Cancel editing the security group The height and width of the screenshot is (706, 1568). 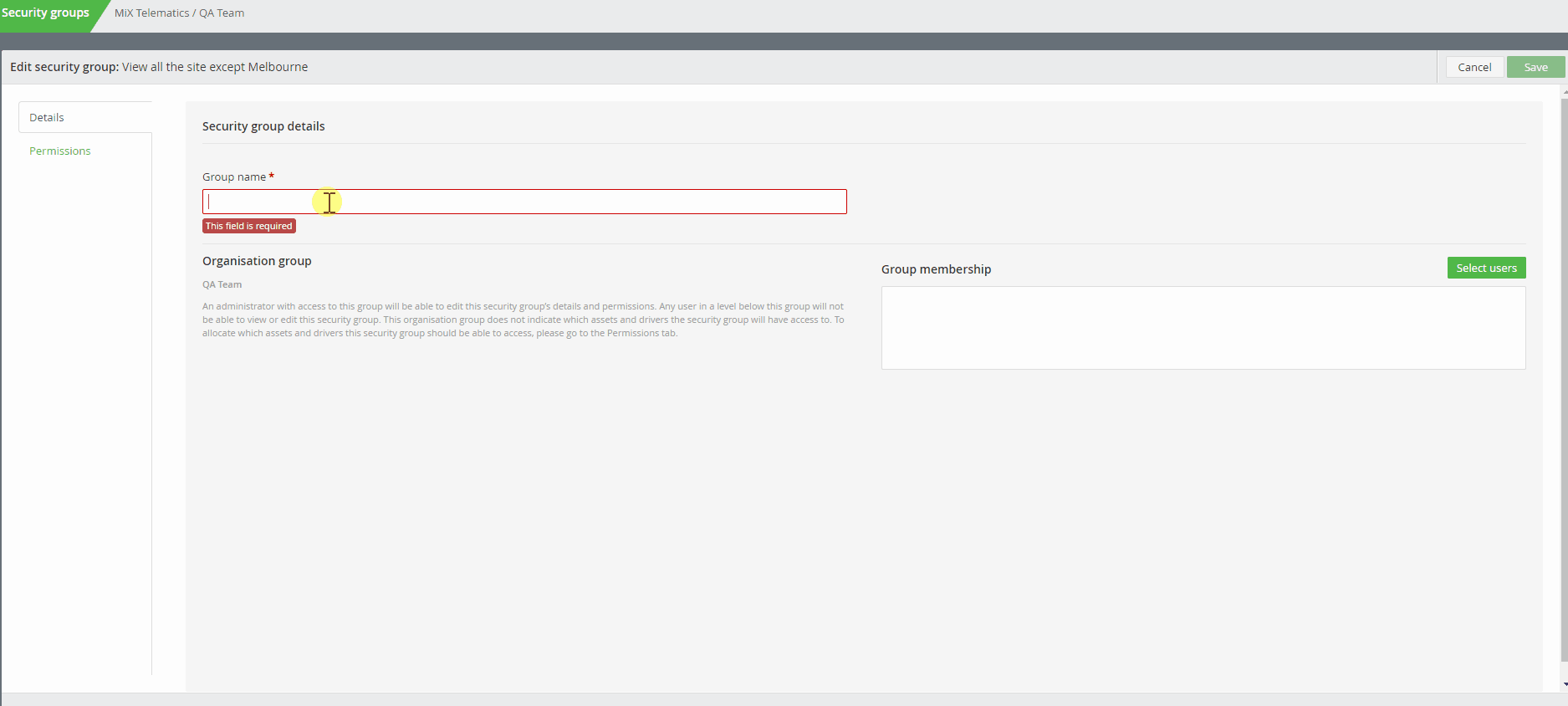1474,67
